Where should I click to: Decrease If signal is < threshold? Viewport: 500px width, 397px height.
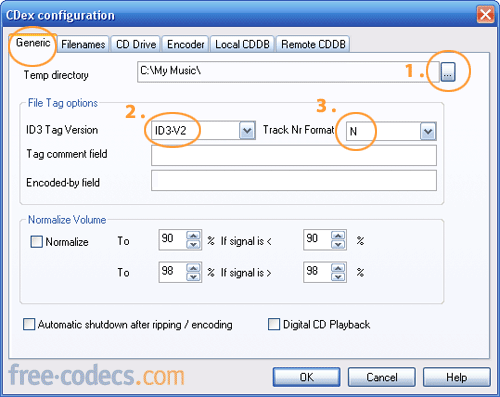click(x=338, y=244)
